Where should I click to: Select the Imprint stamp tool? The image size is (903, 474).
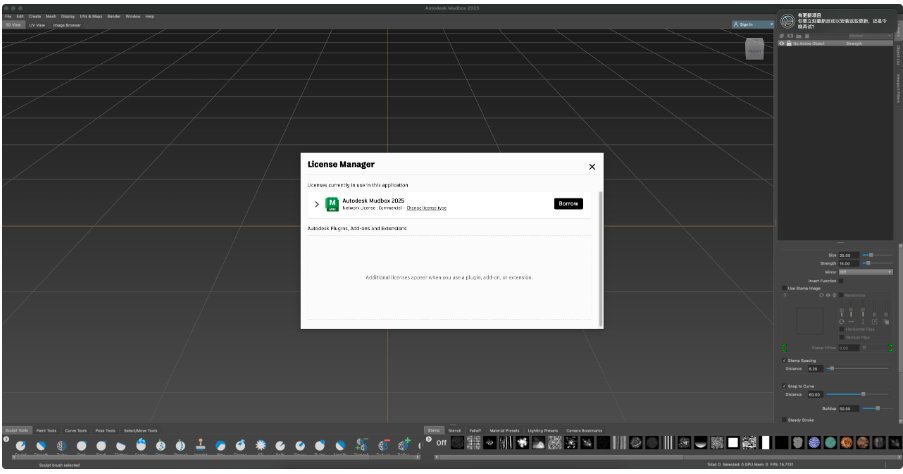click(200, 445)
